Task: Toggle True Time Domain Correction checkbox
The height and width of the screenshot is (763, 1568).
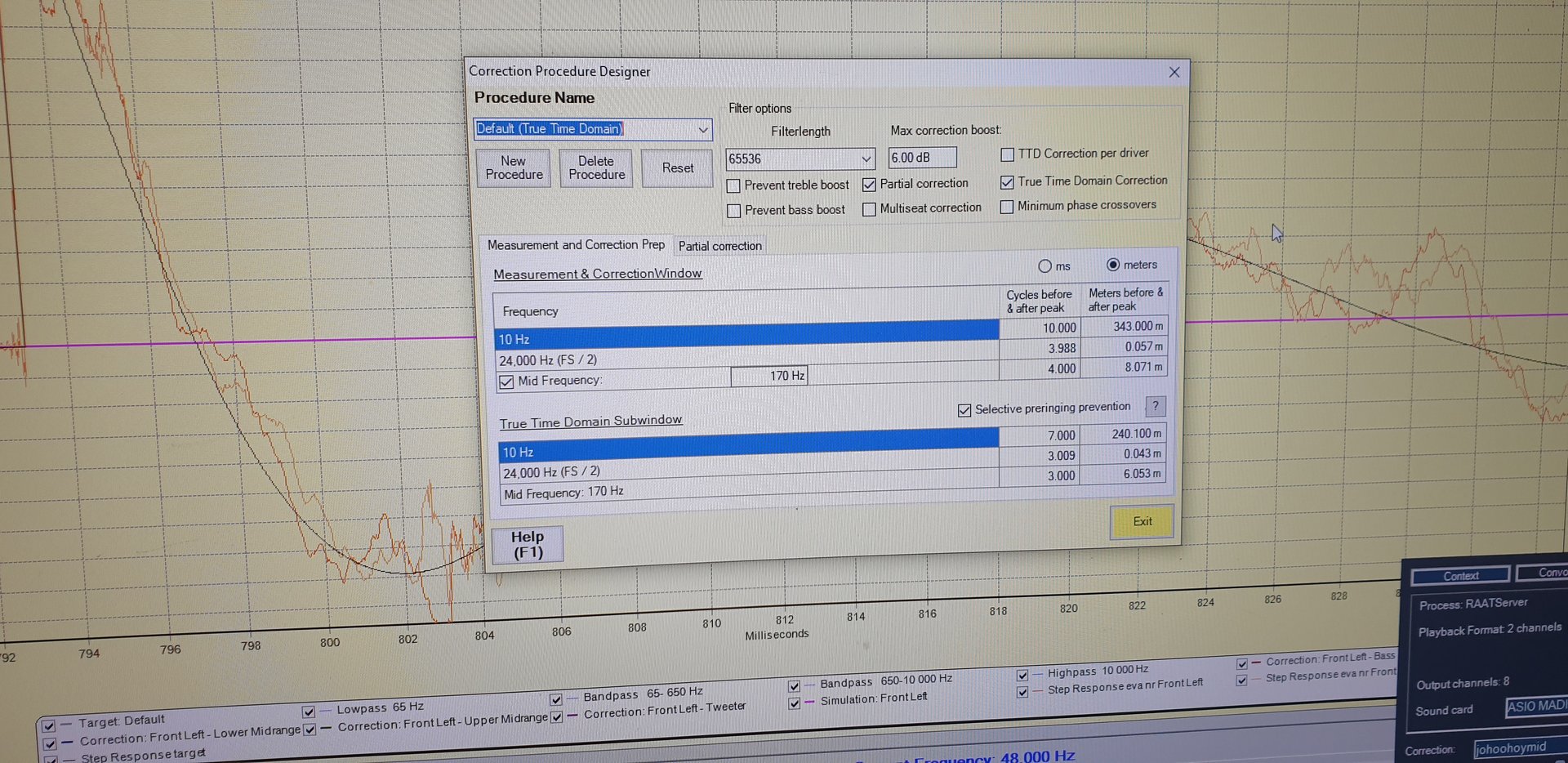Action: [1007, 182]
